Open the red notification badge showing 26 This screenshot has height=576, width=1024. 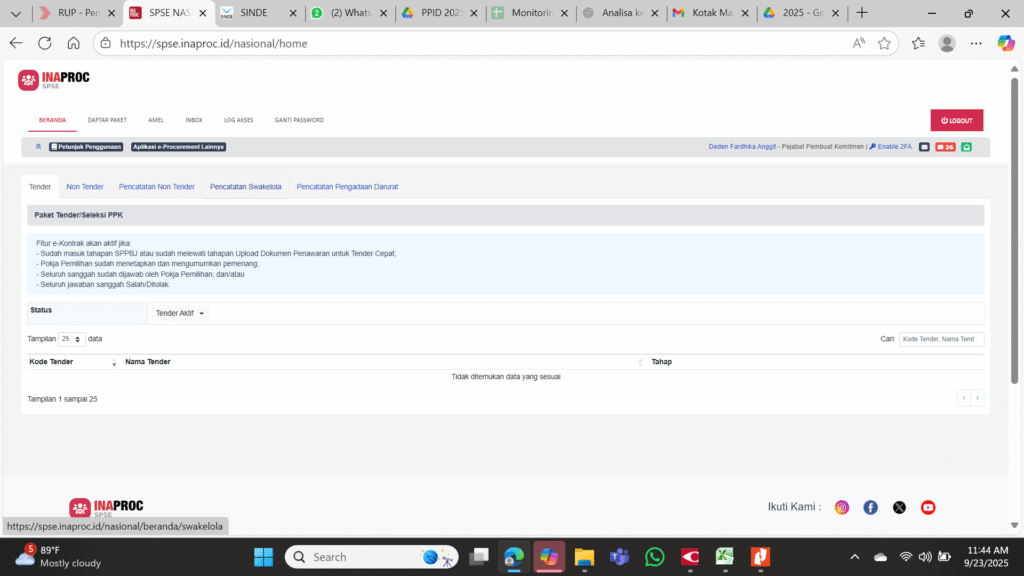pyautogui.click(x=945, y=147)
